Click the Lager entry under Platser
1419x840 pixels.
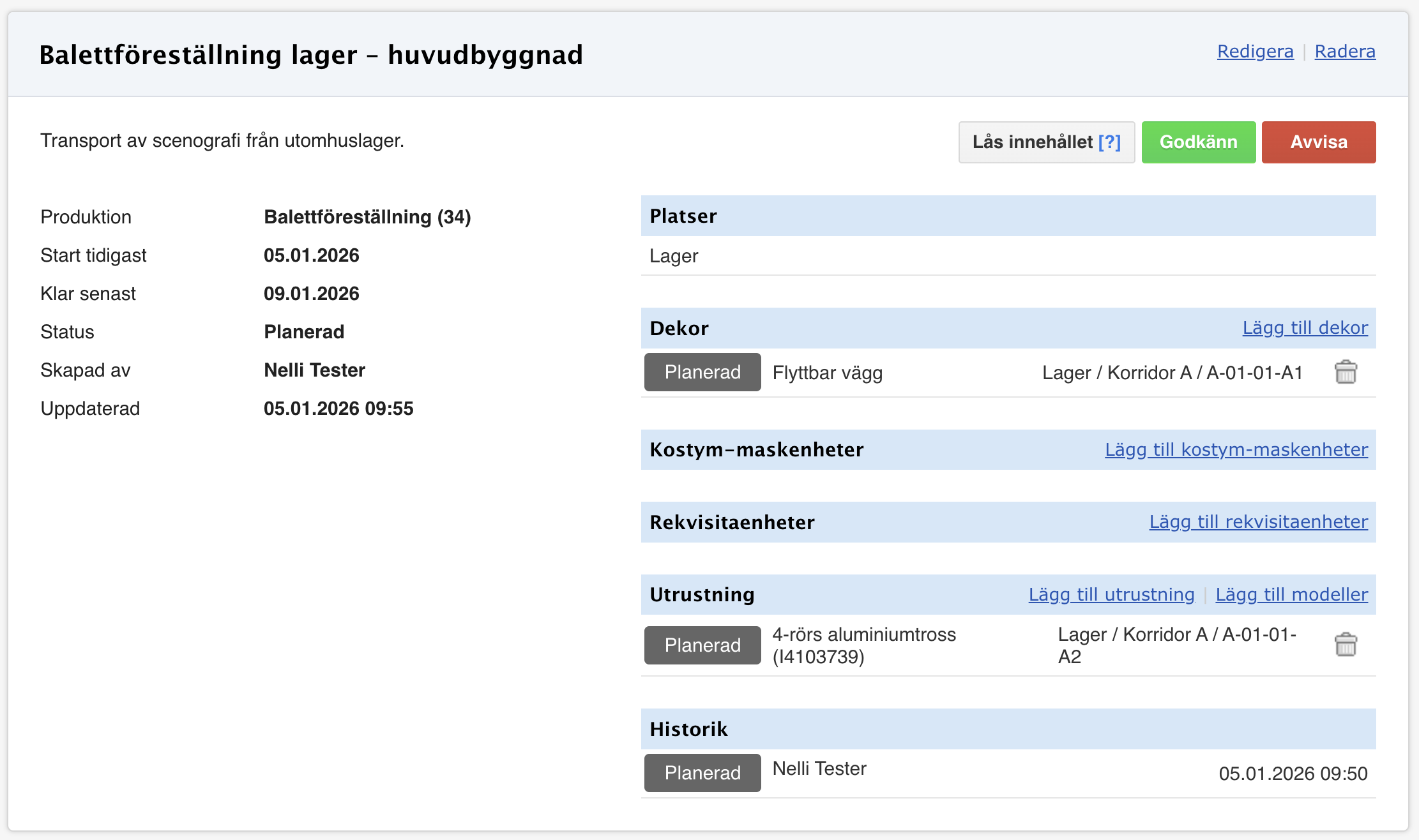[674, 256]
